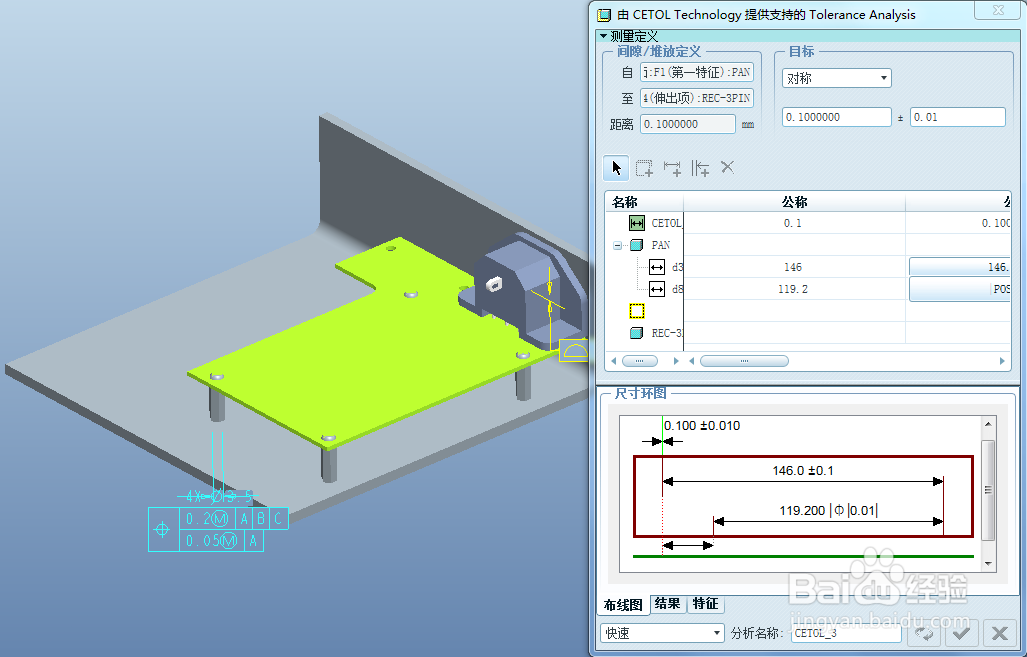Switch to the 结果 tab
The height and width of the screenshot is (657, 1027).
667,603
